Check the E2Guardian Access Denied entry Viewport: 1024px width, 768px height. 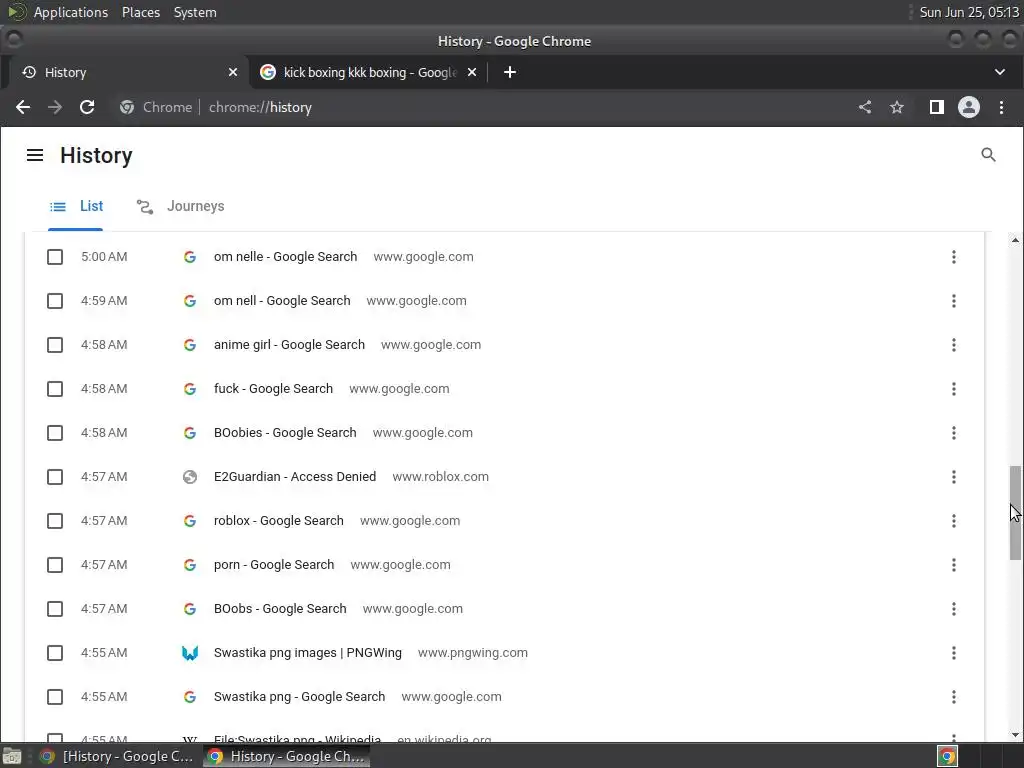55,477
